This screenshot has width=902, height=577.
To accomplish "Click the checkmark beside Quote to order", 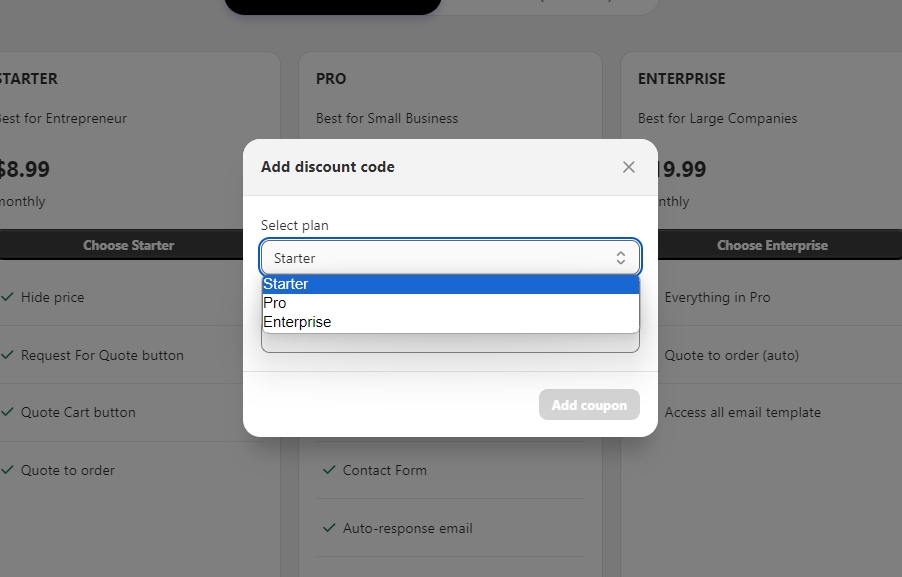I will tap(7, 470).
